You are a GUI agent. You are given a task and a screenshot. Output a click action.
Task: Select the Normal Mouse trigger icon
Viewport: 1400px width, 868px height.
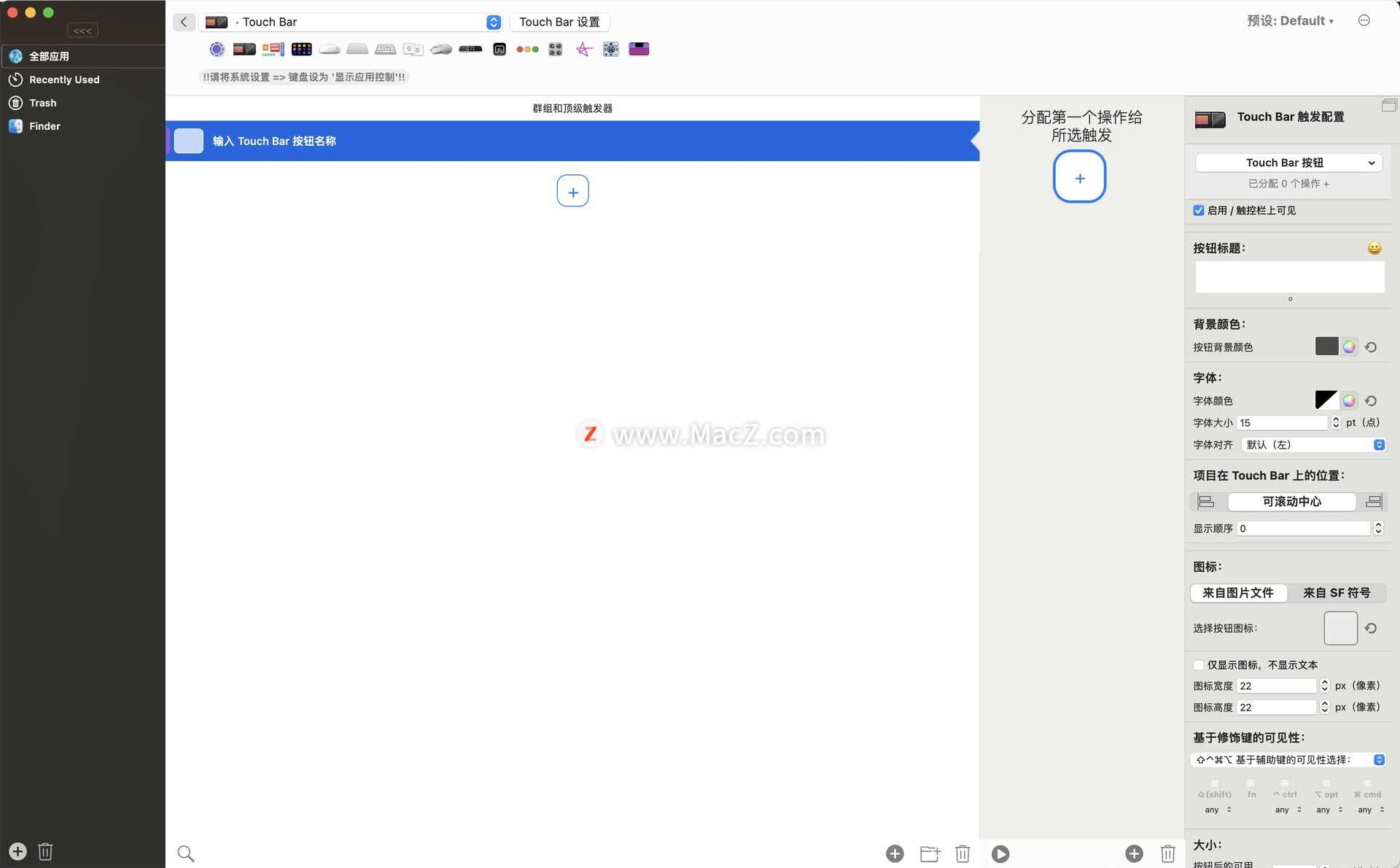(x=441, y=49)
